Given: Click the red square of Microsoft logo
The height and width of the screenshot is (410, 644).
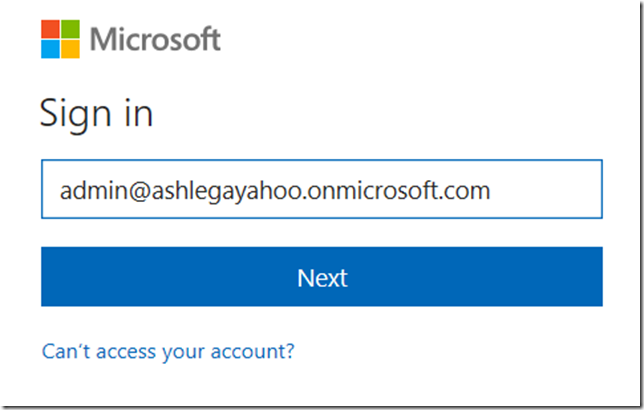Looking at the screenshot, I should 51,29.
